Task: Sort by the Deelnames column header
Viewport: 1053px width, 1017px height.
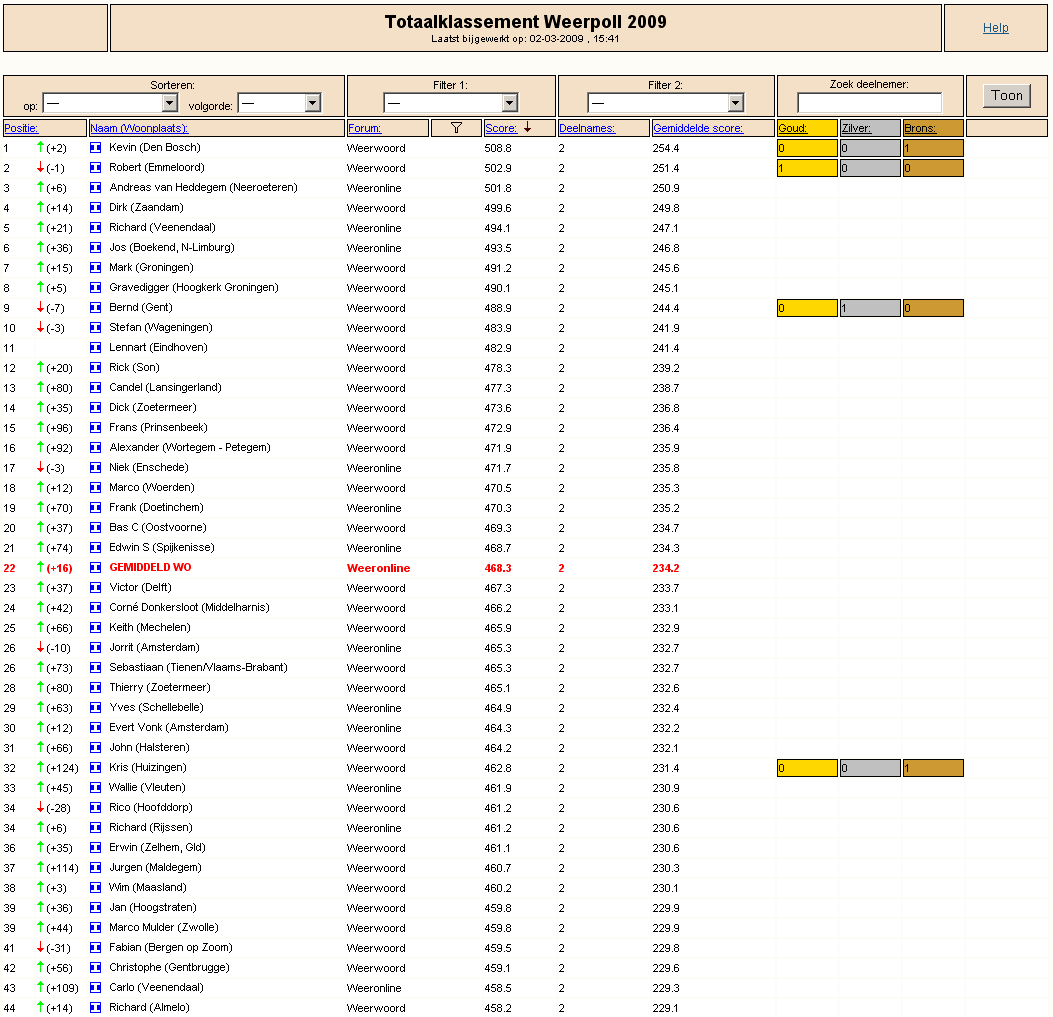Action: click(587, 128)
